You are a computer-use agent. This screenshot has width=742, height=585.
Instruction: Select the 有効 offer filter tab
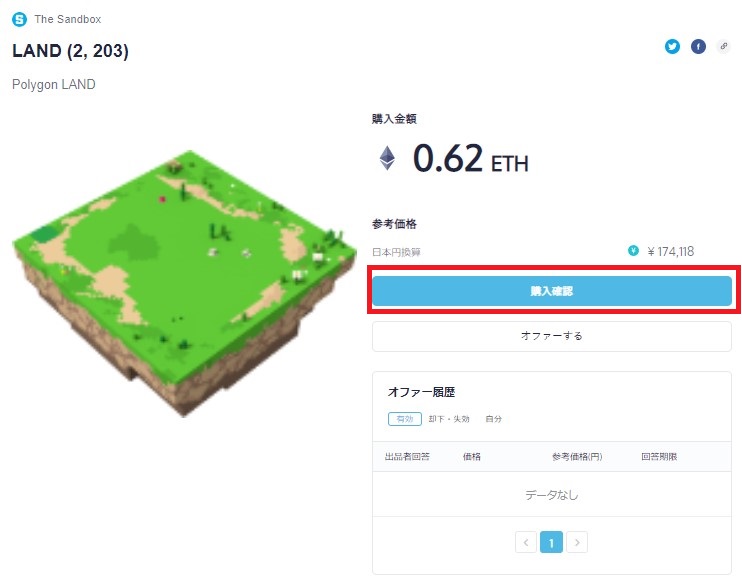click(405, 419)
